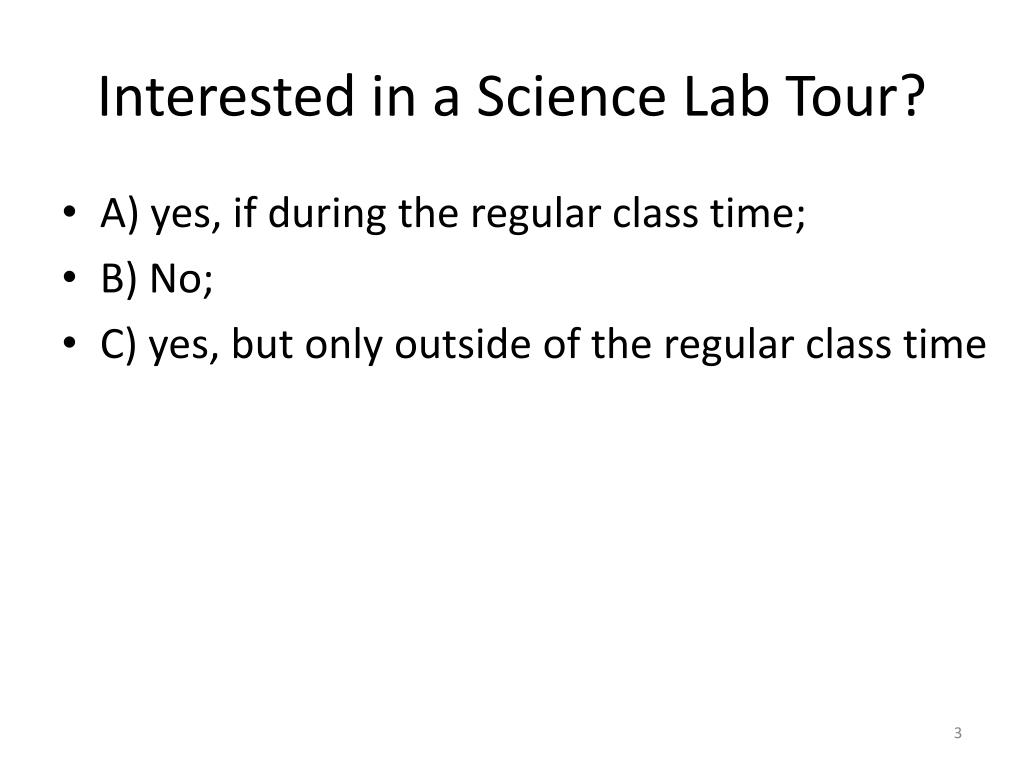Click the slide title "Interested in a Science Lab Tour?"
This screenshot has height=768, width=1024.
tap(511, 97)
